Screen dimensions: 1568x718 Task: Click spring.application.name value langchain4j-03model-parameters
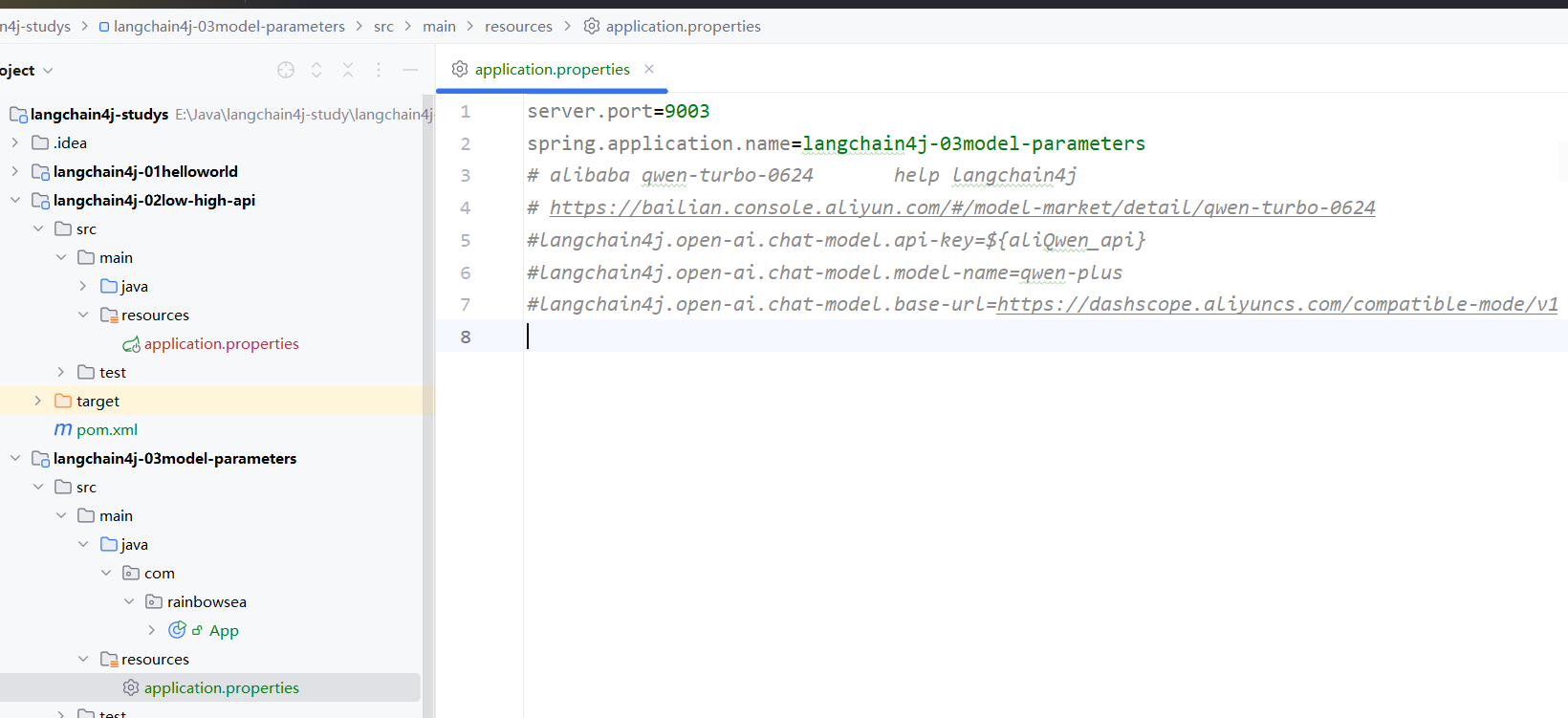[973, 143]
